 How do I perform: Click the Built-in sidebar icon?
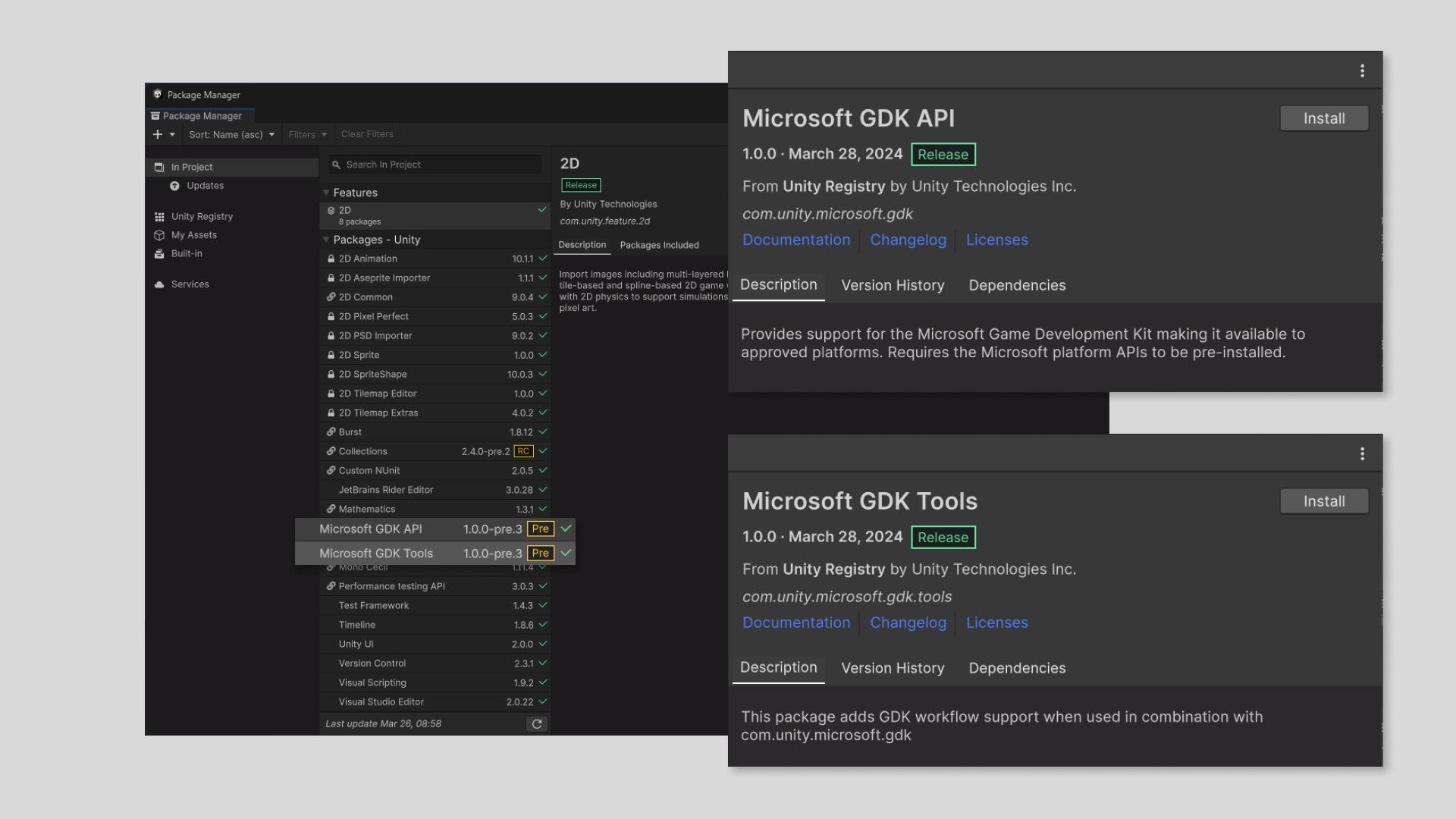[x=159, y=254]
